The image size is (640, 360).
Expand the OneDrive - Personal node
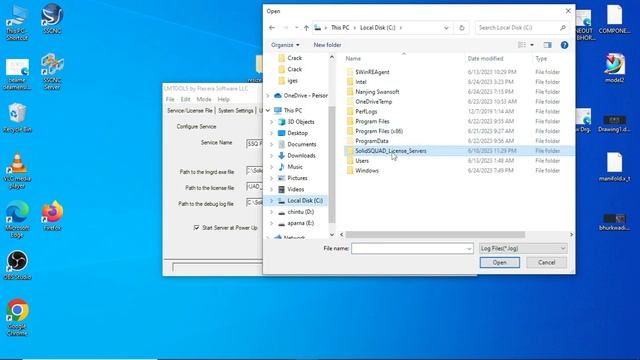click(268, 96)
